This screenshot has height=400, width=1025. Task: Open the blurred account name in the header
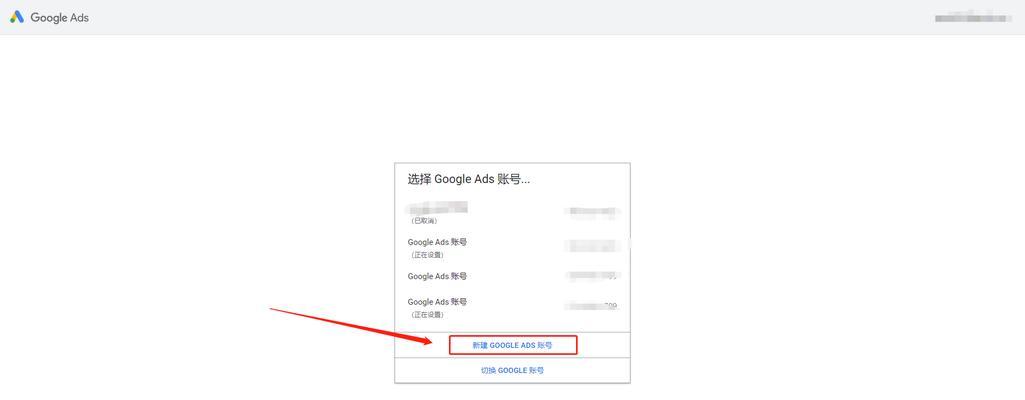point(974,18)
